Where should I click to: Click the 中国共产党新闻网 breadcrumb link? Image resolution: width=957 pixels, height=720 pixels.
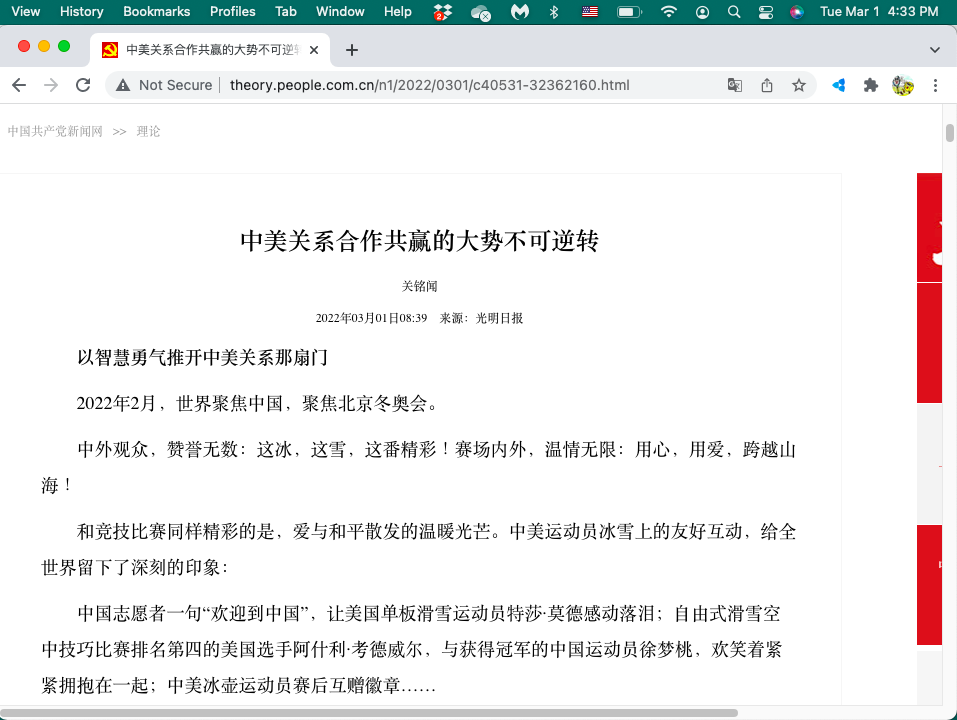[x=55, y=131]
